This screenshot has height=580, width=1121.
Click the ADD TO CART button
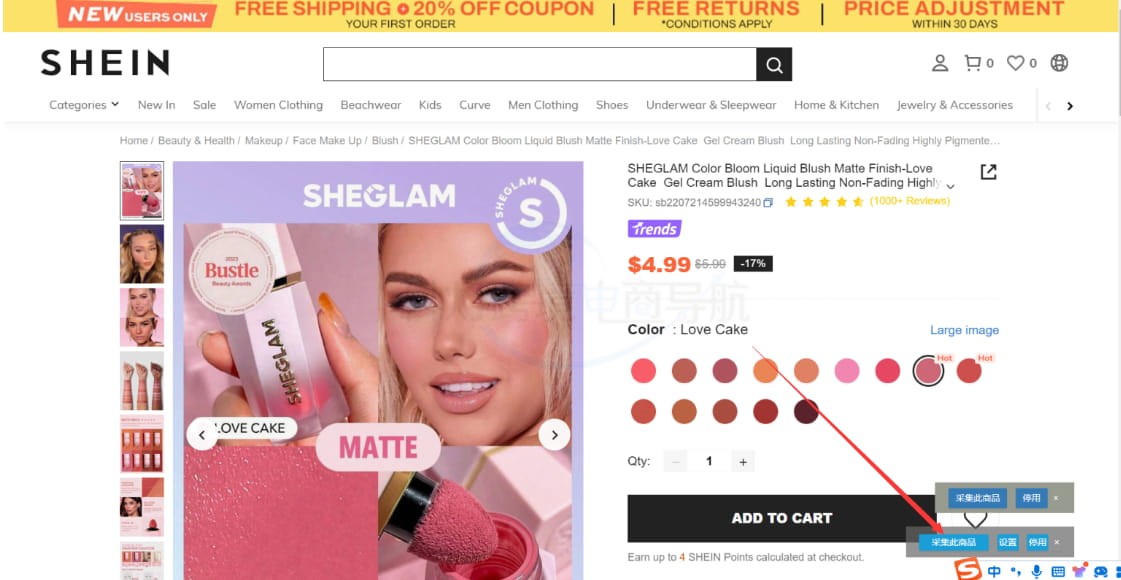[x=781, y=518]
